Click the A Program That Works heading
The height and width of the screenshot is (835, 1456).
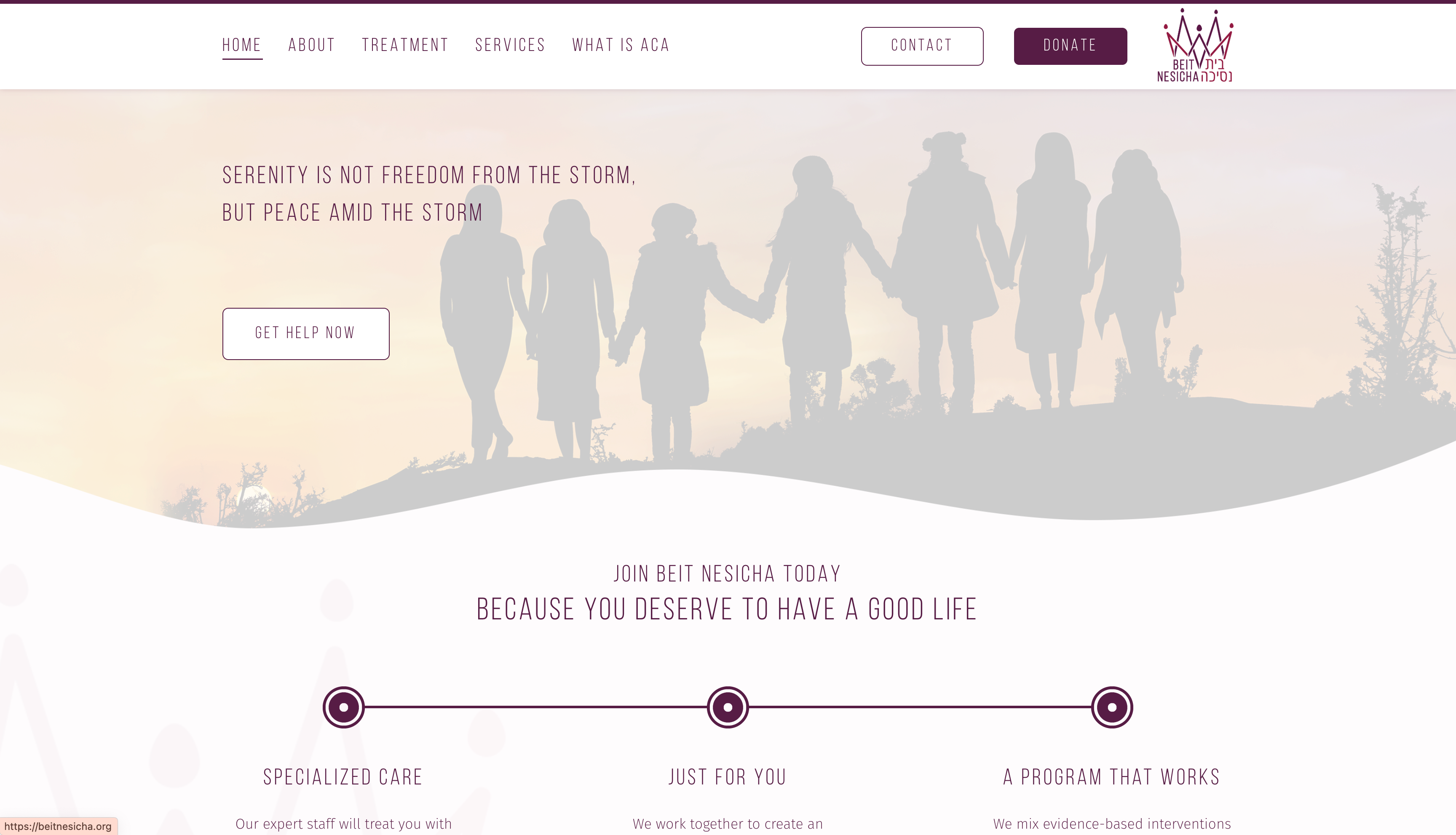1112,777
